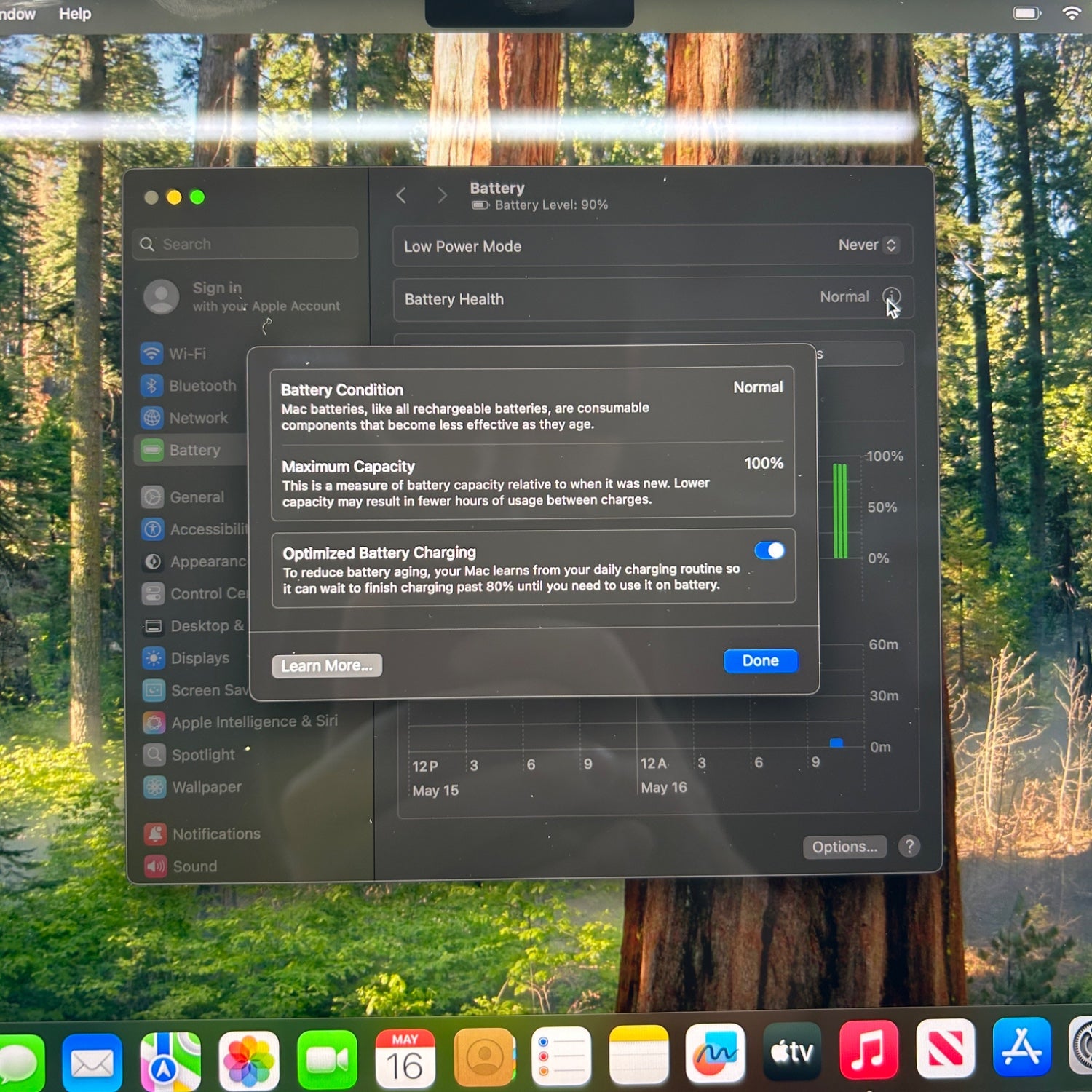Screen dimensions: 1092x1092
Task: Start FaceTime from the Dock
Action: point(328,1059)
